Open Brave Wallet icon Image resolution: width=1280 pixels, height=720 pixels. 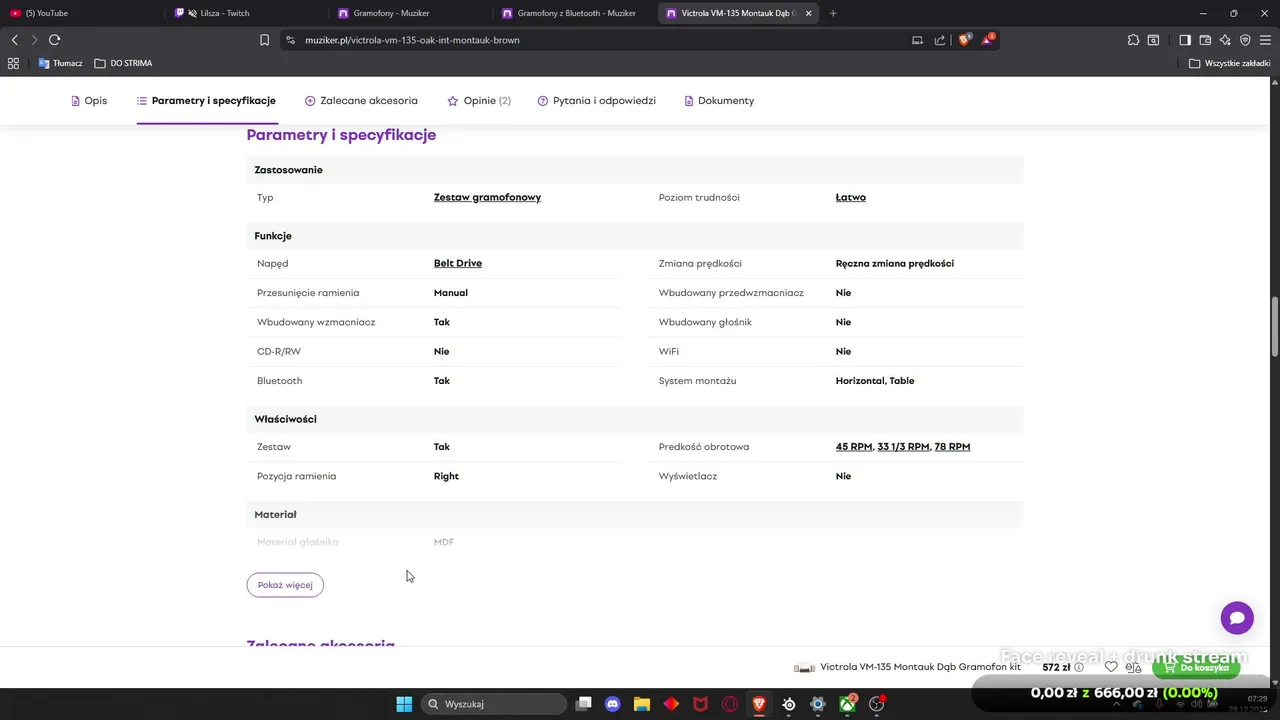click(x=1205, y=40)
